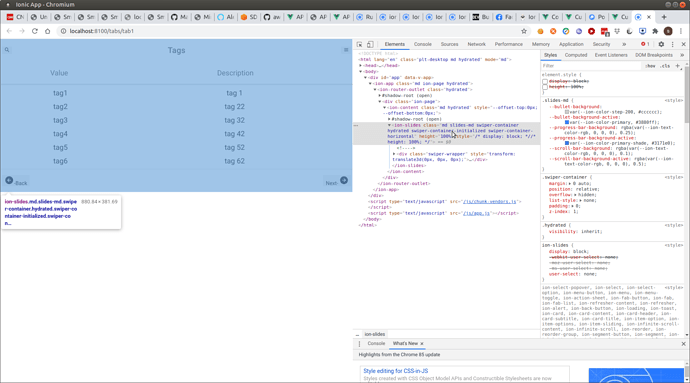The image size is (690, 383).
Task: Activate DevTools inspect element picker
Action: point(360,44)
